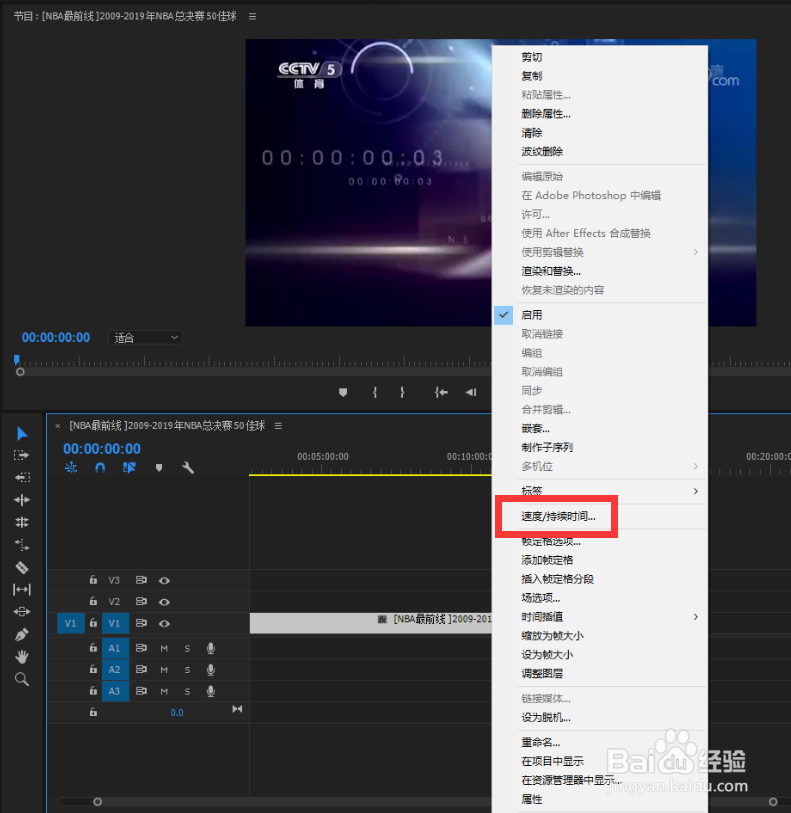Click Go to In point button
Viewport: 791px width, 813px height.
[x=441, y=393]
